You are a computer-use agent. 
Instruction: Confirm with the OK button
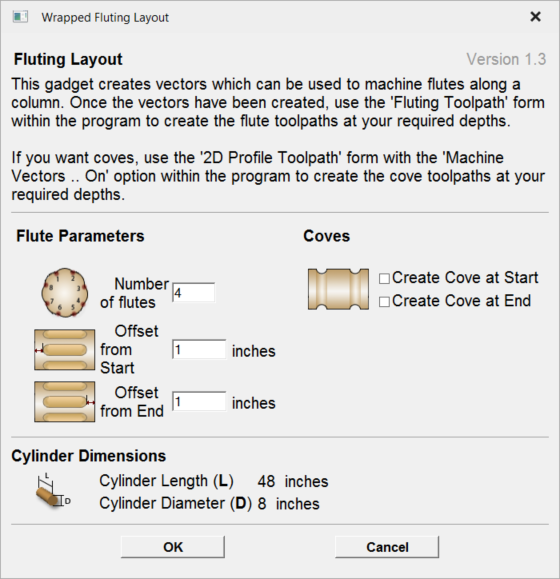click(x=173, y=547)
